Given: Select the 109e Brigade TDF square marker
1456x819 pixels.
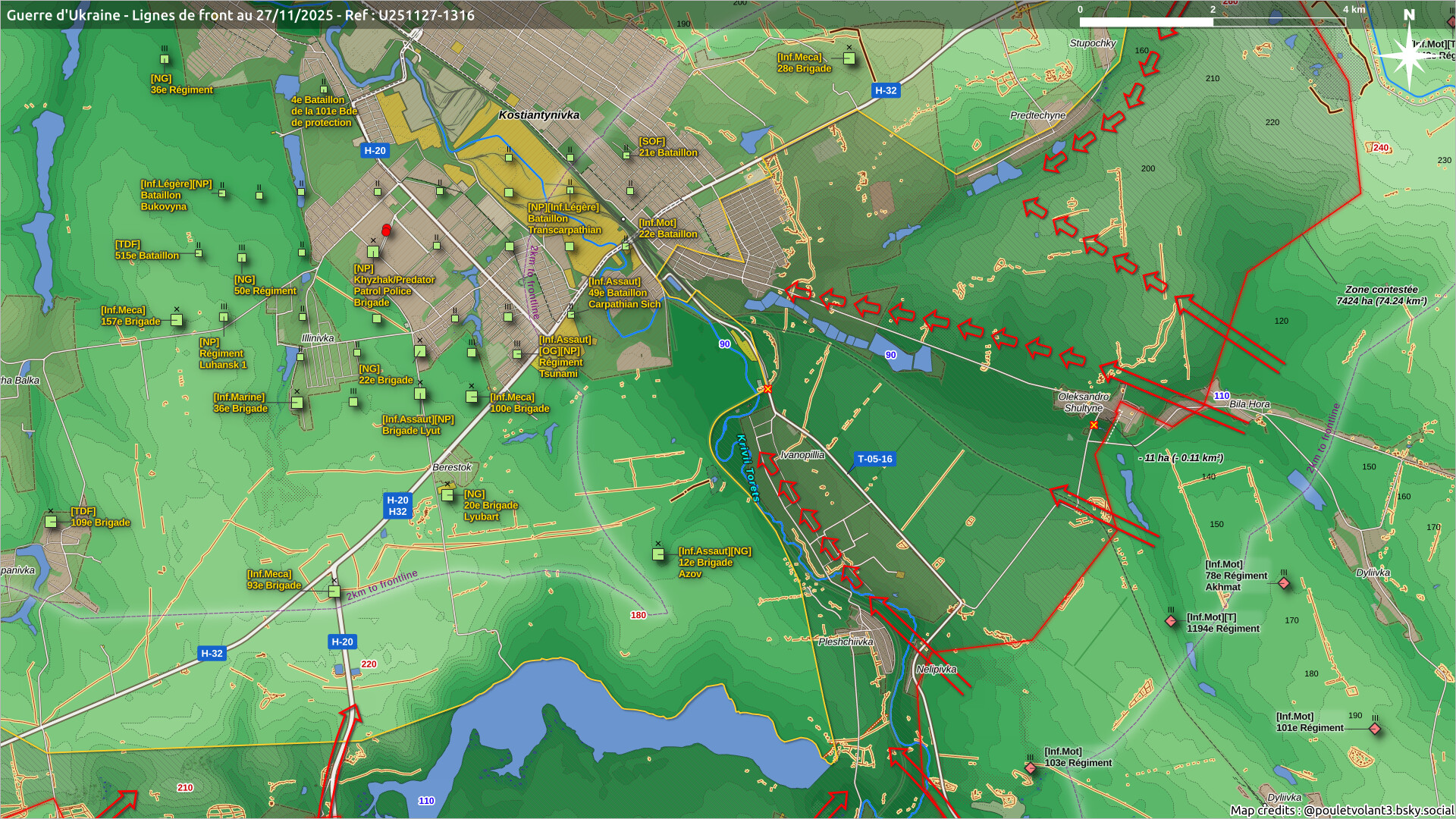Looking at the screenshot, I should click(x=51, y=521).
